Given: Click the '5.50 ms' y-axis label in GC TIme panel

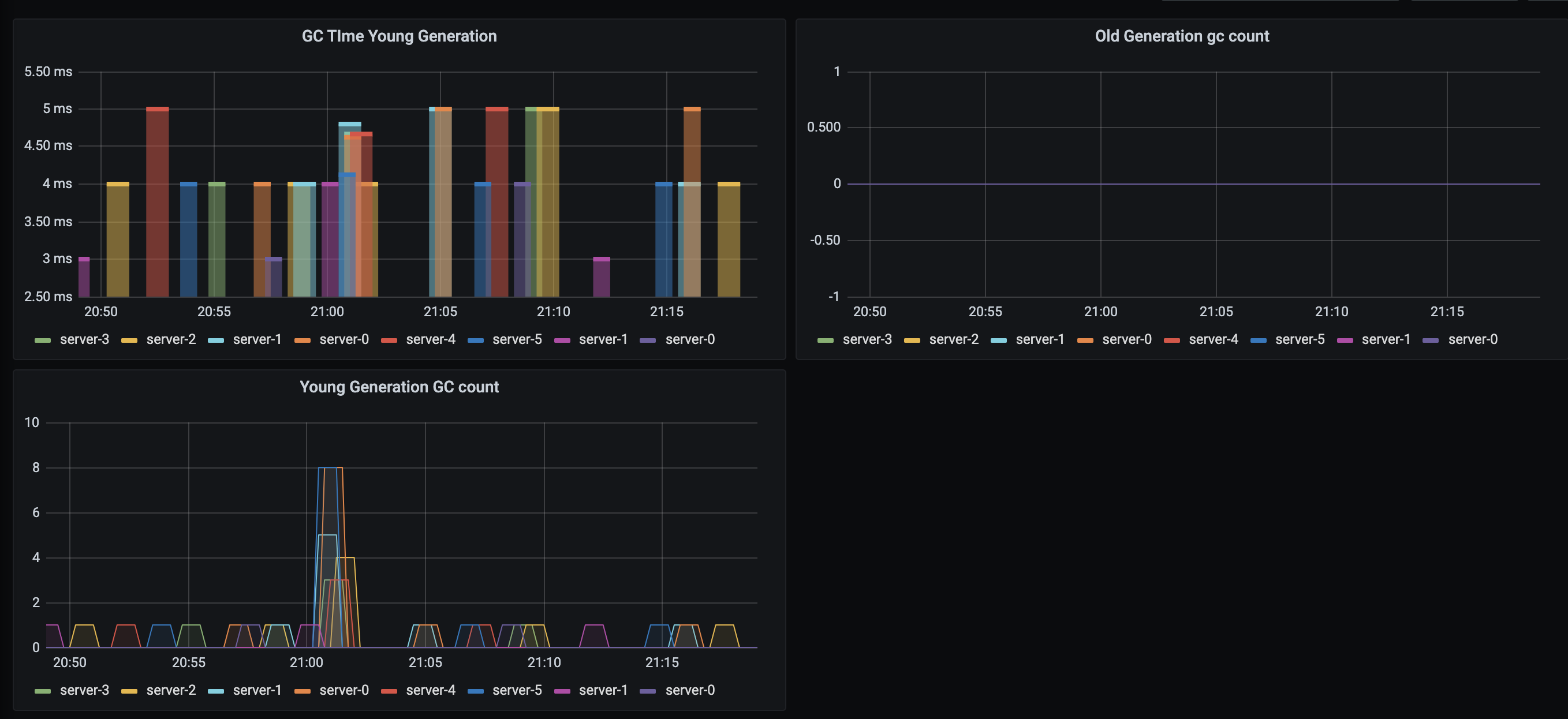Looking at the screenshot, I should (48, 72).
